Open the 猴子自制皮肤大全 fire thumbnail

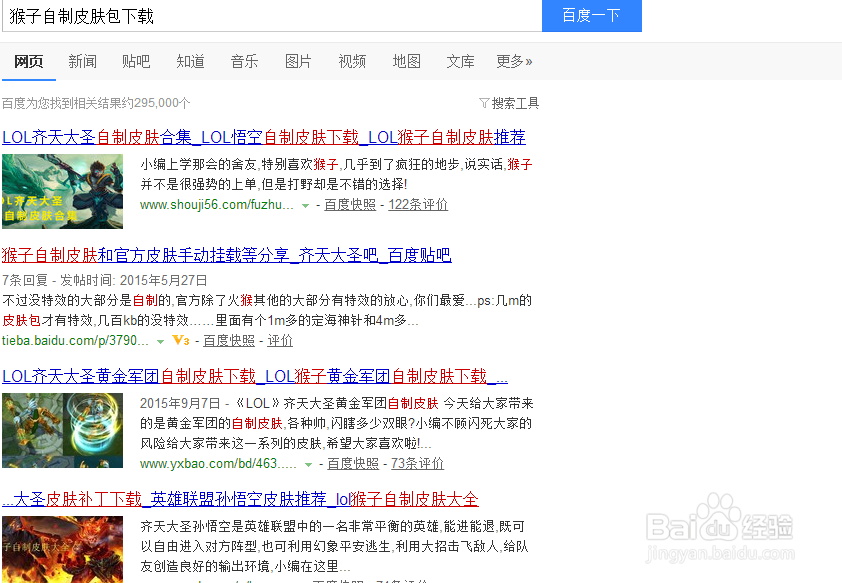[62, 550]
